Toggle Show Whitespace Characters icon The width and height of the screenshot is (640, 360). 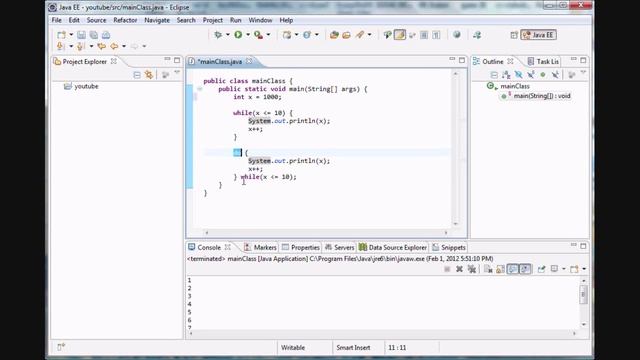pos(436,35)
